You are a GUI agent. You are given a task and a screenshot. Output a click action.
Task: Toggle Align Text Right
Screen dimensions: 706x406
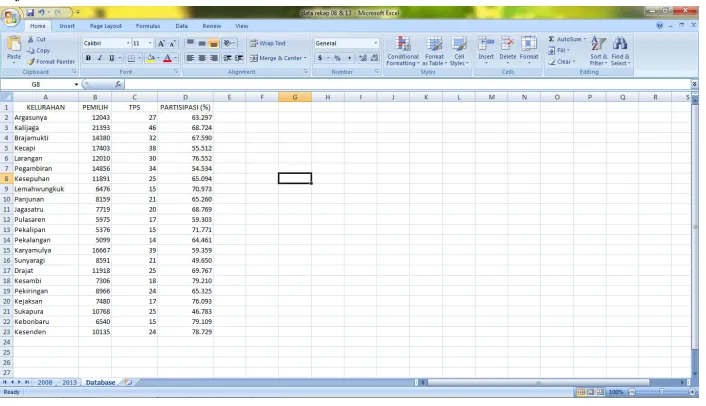point(213,58)
